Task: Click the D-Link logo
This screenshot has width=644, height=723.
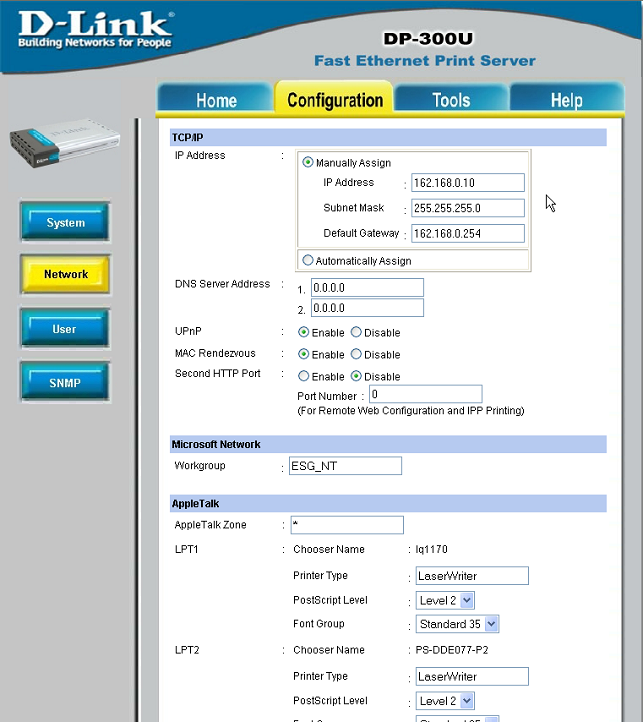Action: pos(95,29)
